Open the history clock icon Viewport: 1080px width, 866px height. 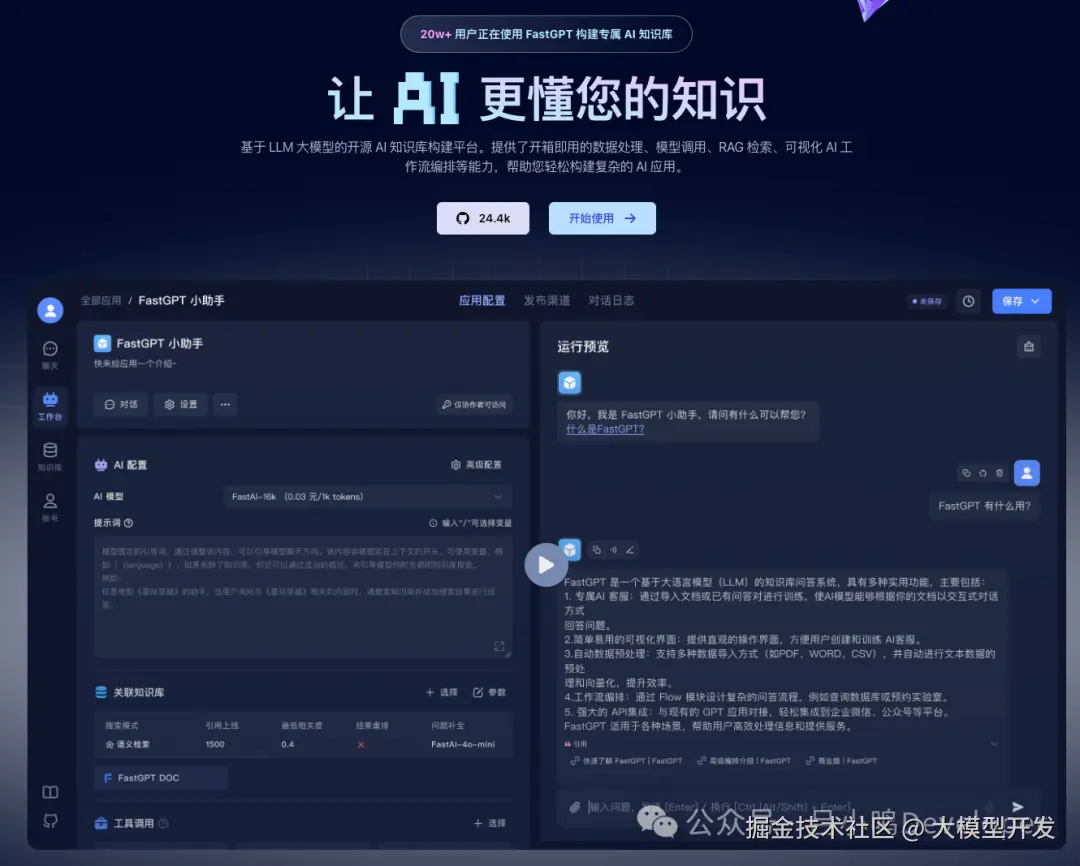[x=968, y=301]
